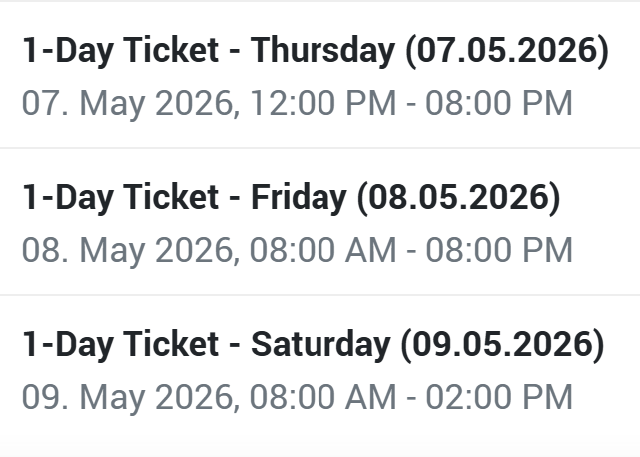This screenshot has height=457, width=640.
Task: Click the Friday 08:00 AM - 08:00 PM time line
Action: (x=297, y=250)
